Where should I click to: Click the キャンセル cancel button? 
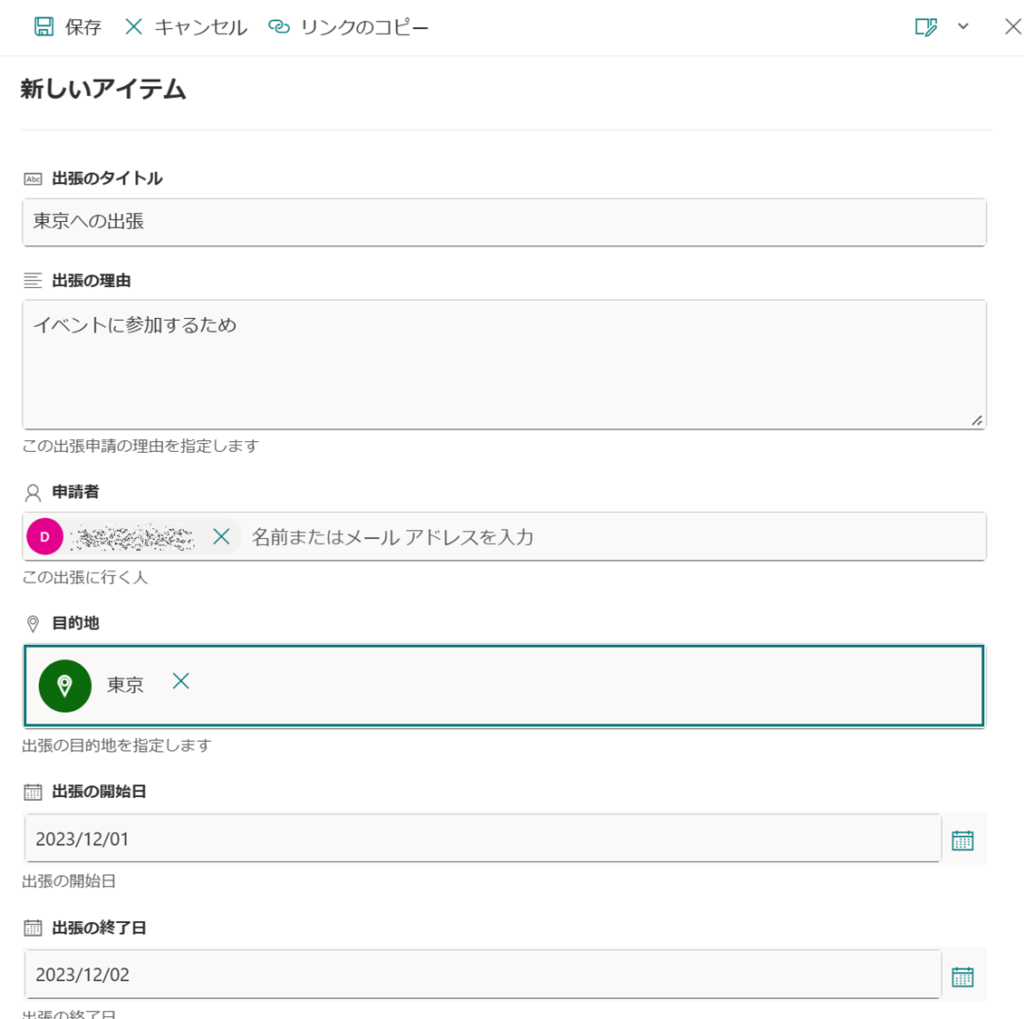(x=186, y=27)
